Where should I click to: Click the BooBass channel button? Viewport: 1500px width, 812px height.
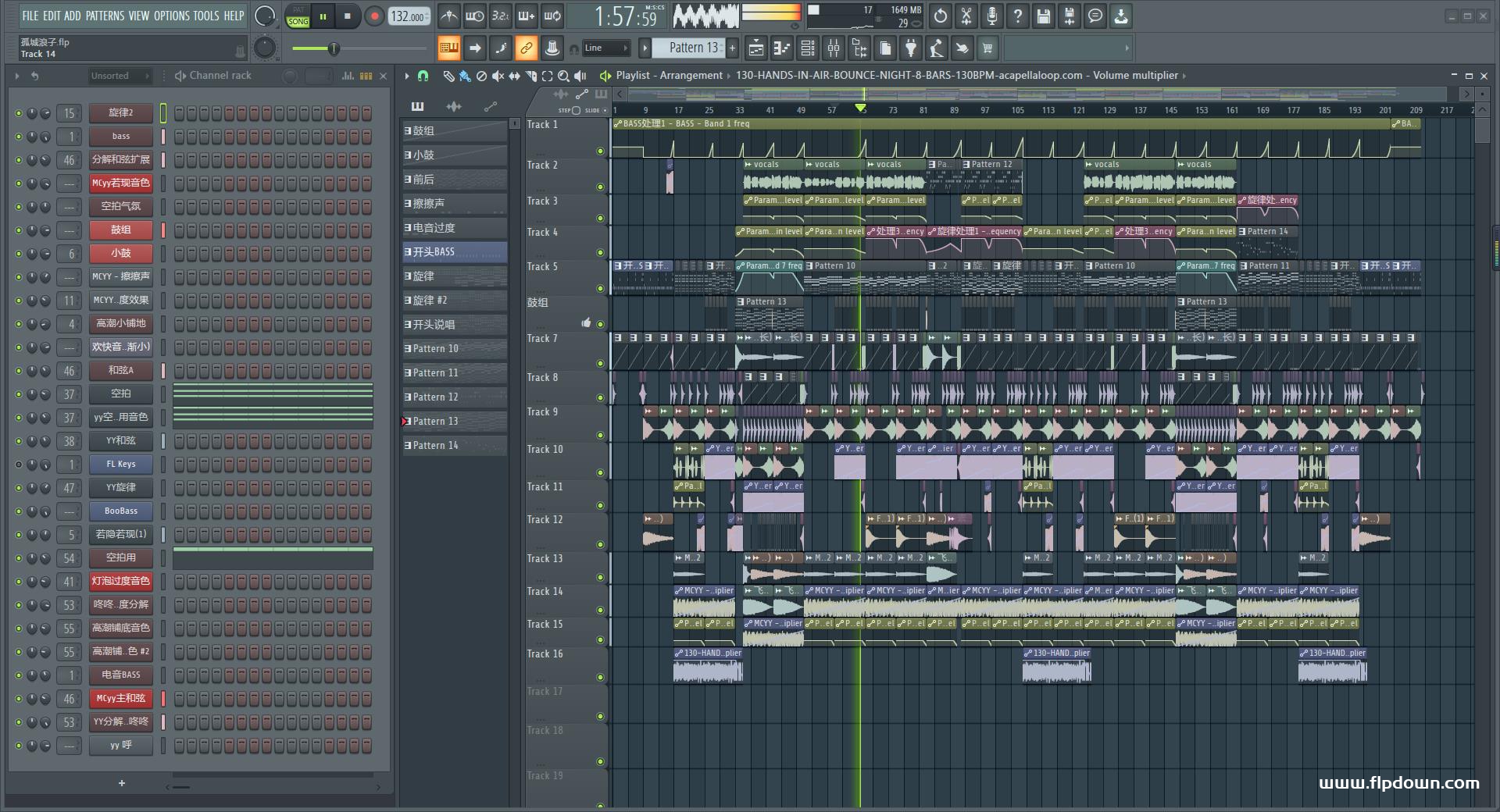pyautogui.click(x=120, y=511)
